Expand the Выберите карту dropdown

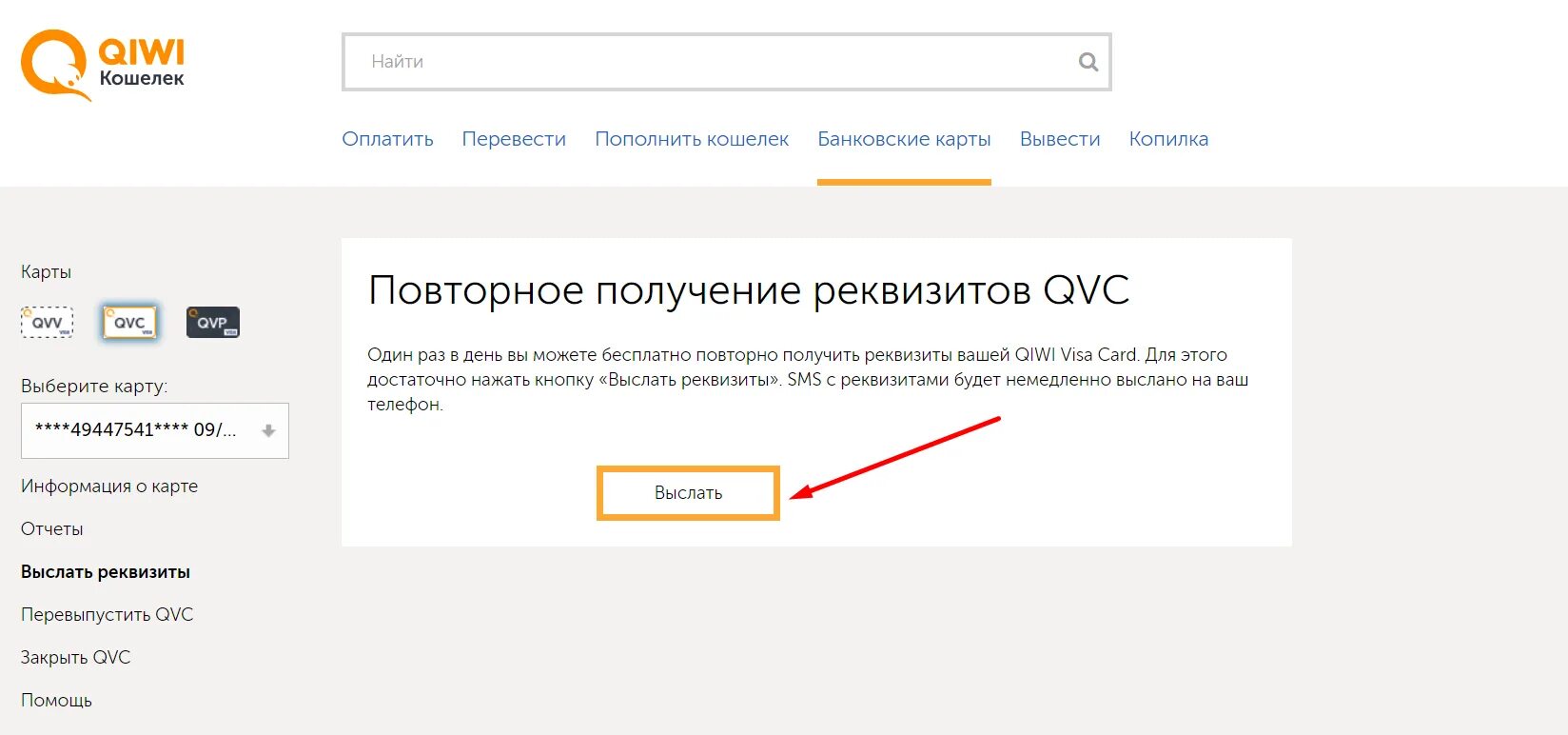[155, 430]
